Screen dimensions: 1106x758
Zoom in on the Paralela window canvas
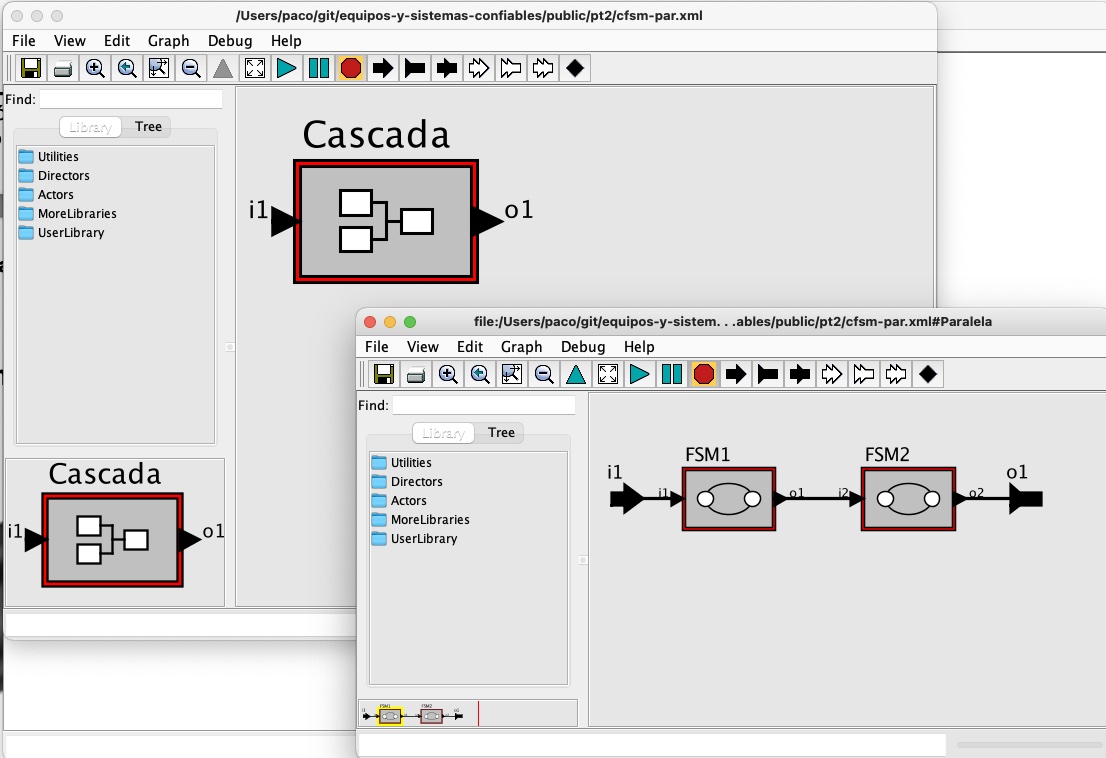tap(448, 374)
